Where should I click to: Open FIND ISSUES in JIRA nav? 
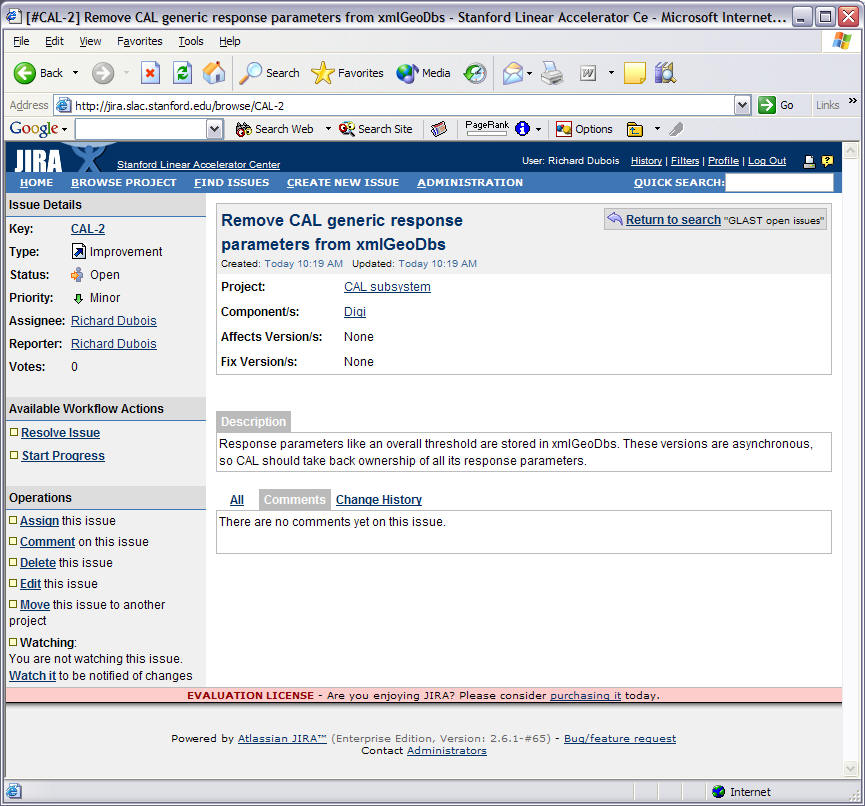click(x=231, y=183)
